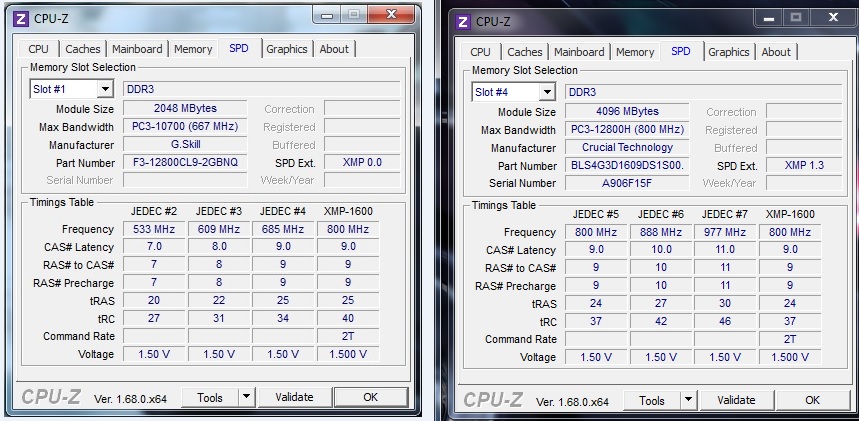This screenshot has width=859, height=421.
Task: Open Tools dropdown arrow in left CPU-Z window
Action: click(x=247, y=397)
